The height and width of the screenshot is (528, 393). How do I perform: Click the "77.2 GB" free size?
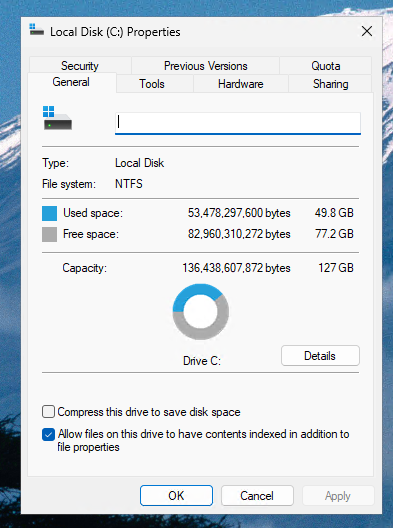[x=334, y=234]
